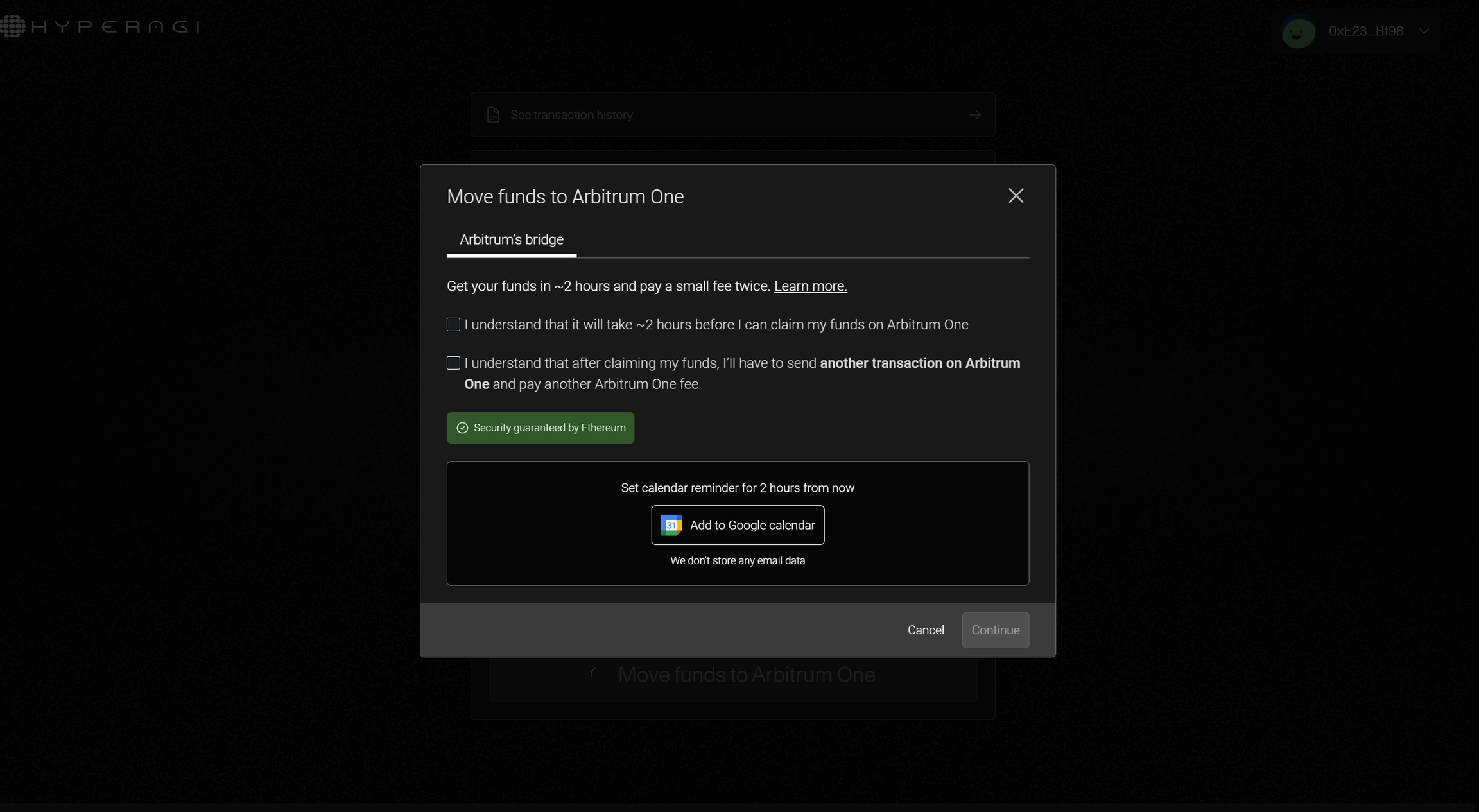Cancel the move funds dialog

click(x=925, y=630)
